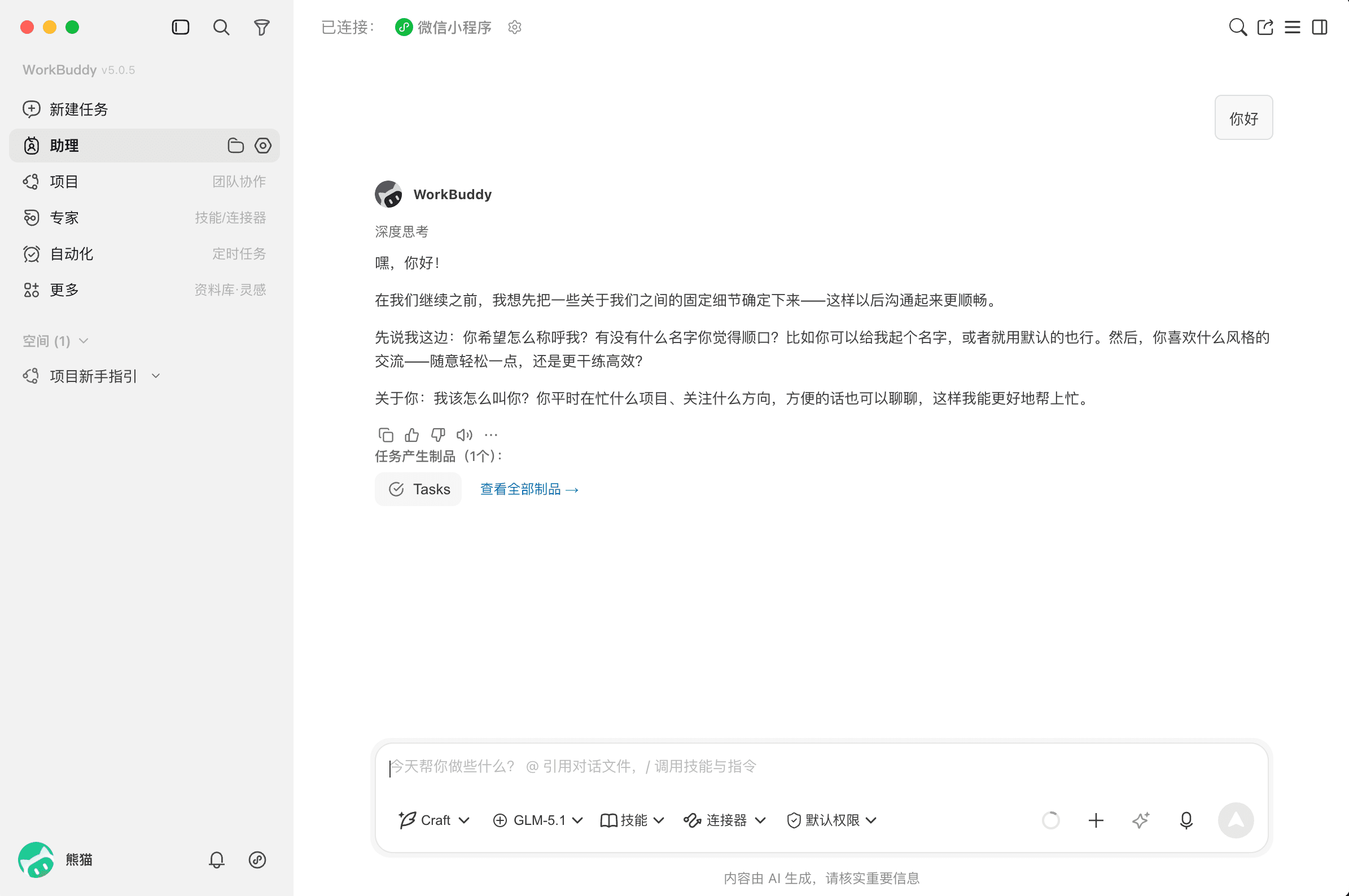Toggle the right side panel icon
1349x896 pixels.
1320,27
